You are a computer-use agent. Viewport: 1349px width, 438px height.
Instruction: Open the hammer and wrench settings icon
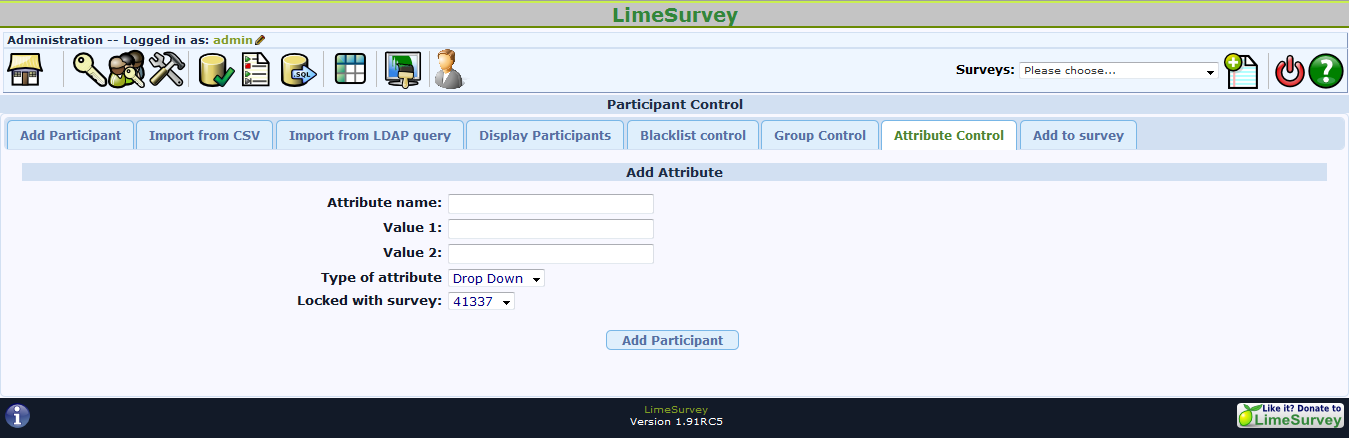166,71
